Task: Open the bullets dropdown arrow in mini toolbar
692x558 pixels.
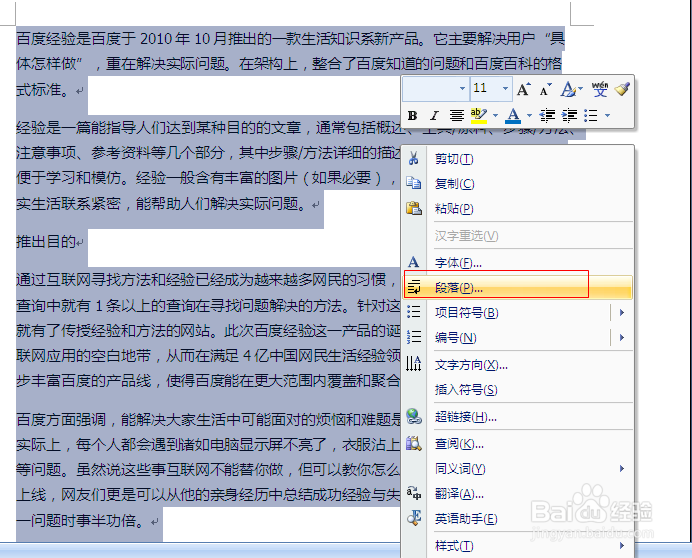Action: 607,116
